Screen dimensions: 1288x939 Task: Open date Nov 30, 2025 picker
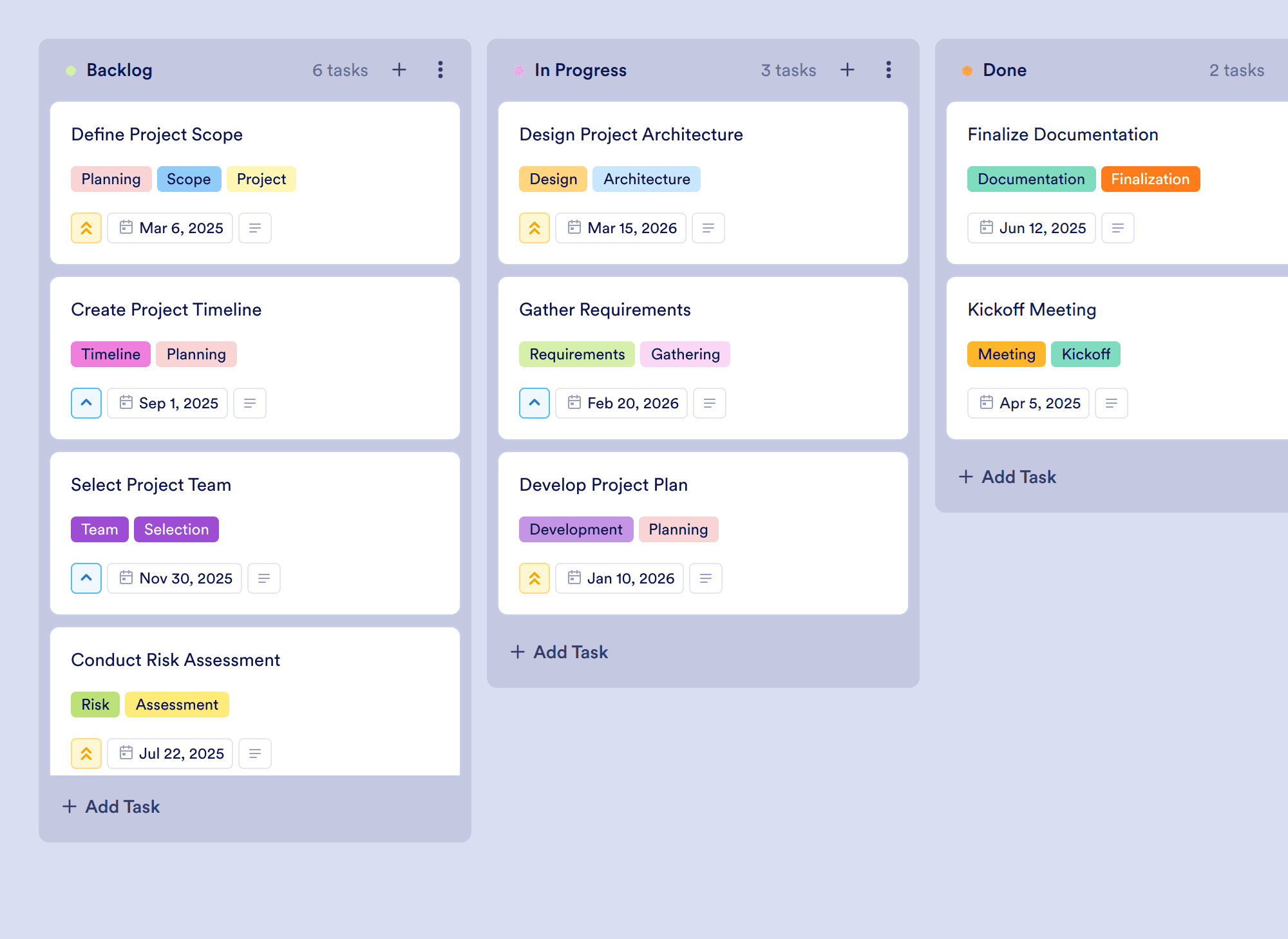[x=175, y=578]
